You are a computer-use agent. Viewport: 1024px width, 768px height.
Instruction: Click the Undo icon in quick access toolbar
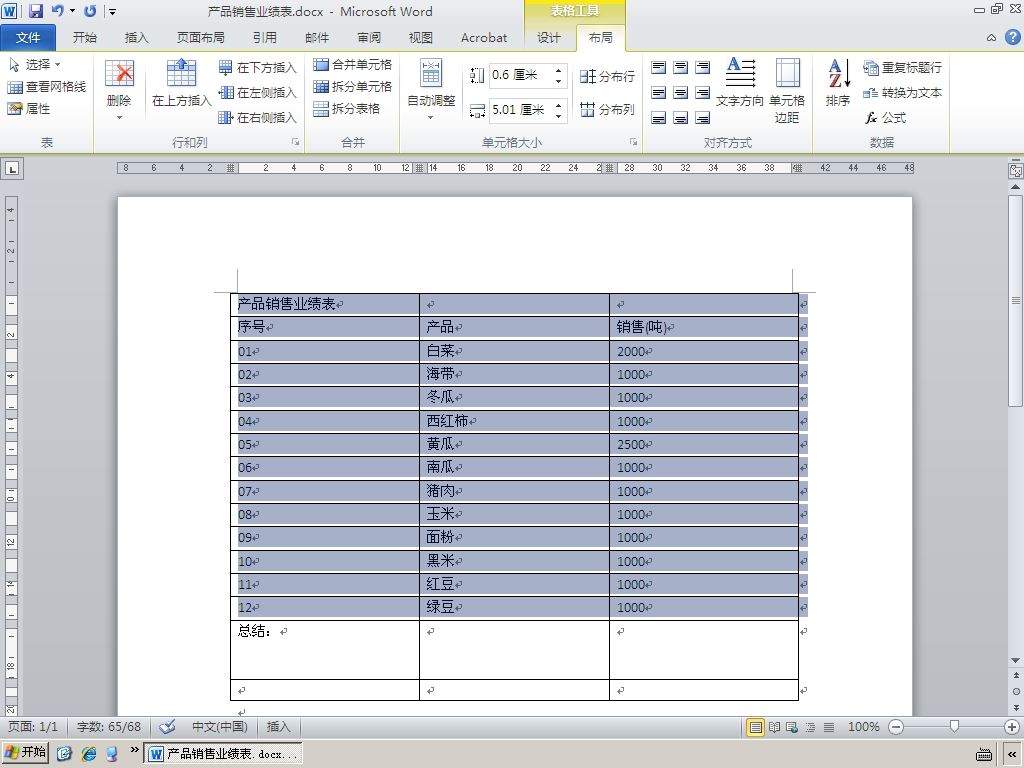57,11
